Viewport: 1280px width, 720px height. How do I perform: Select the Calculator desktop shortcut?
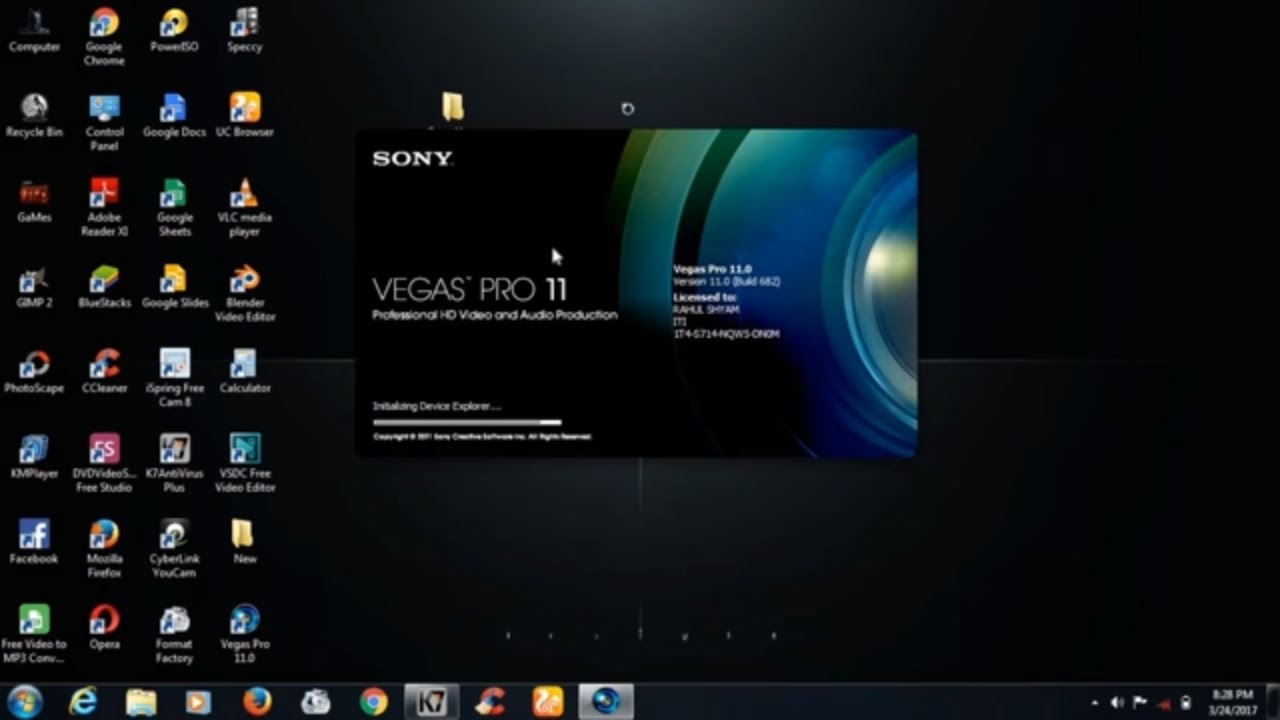pos(244,371)
